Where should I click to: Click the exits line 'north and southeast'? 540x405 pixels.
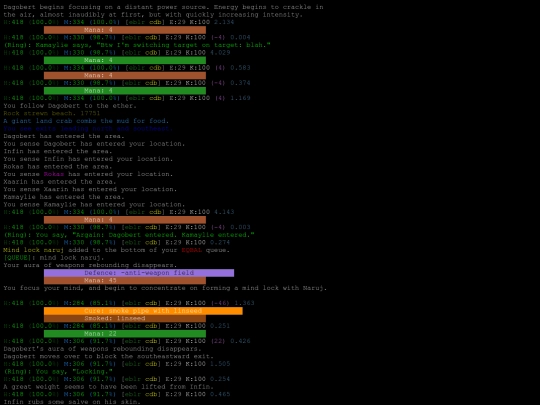(x=88, y=128)
